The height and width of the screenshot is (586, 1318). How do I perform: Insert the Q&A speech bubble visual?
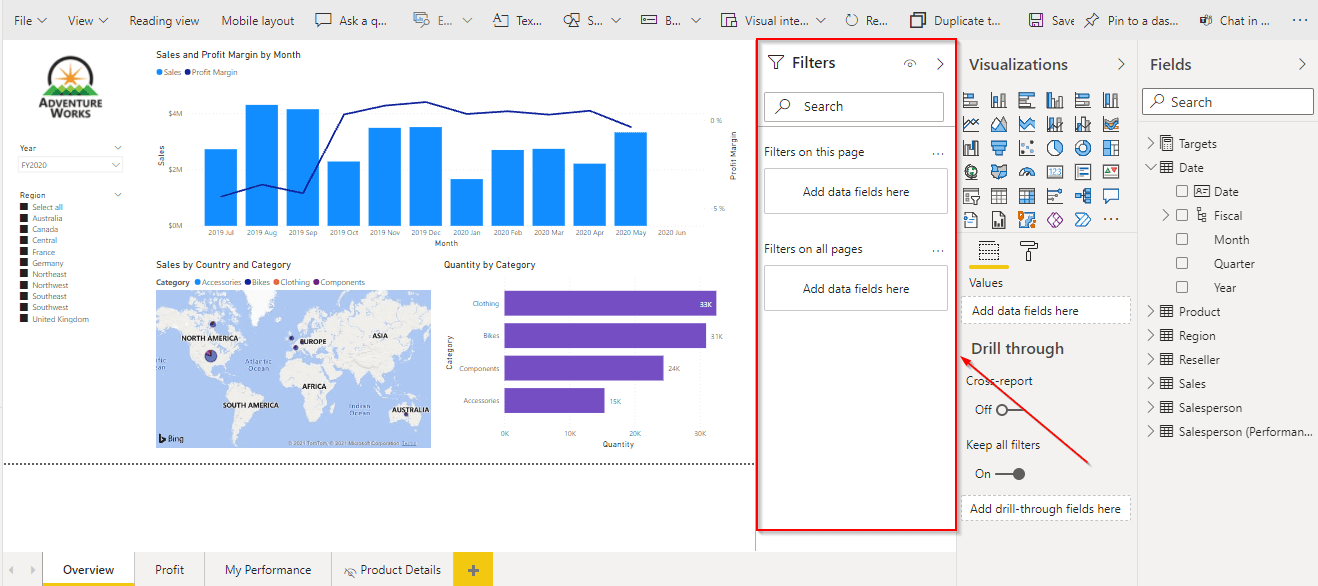(x=1110, y=196)
